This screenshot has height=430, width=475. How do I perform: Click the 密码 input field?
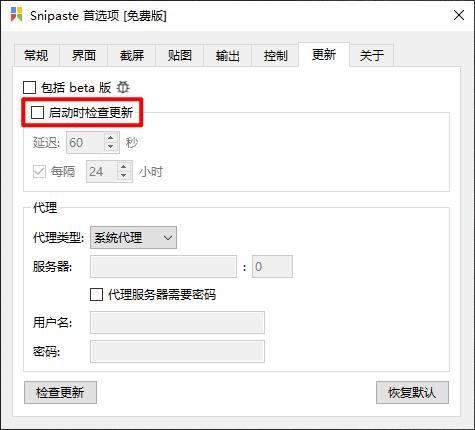click(x=177, y=351)
